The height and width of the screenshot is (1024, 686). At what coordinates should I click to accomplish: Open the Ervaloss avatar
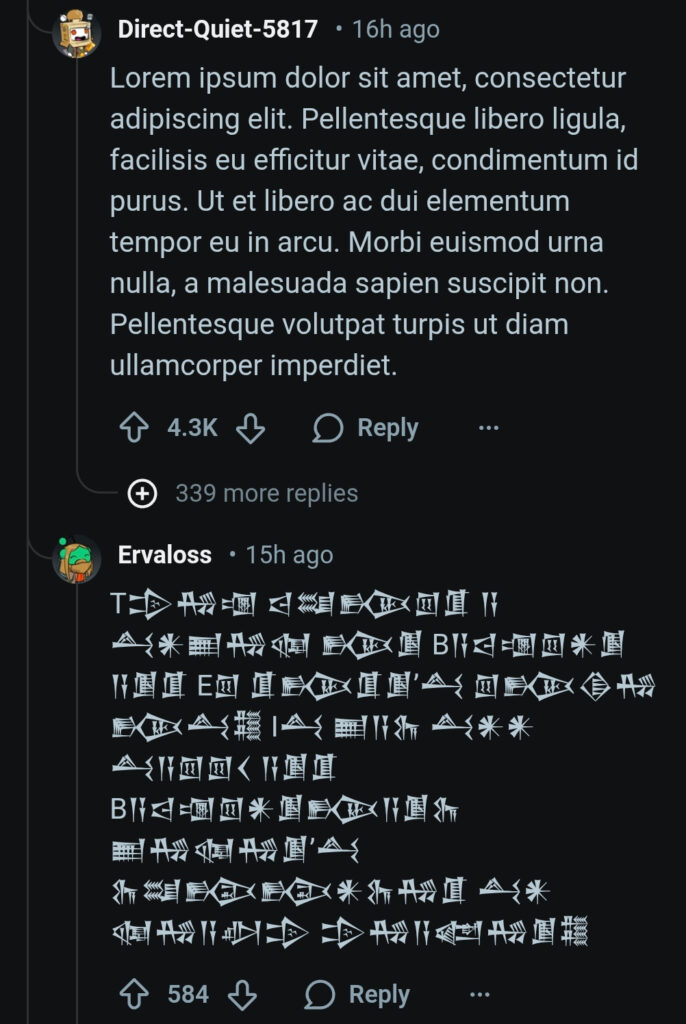(x=77, y=558)
